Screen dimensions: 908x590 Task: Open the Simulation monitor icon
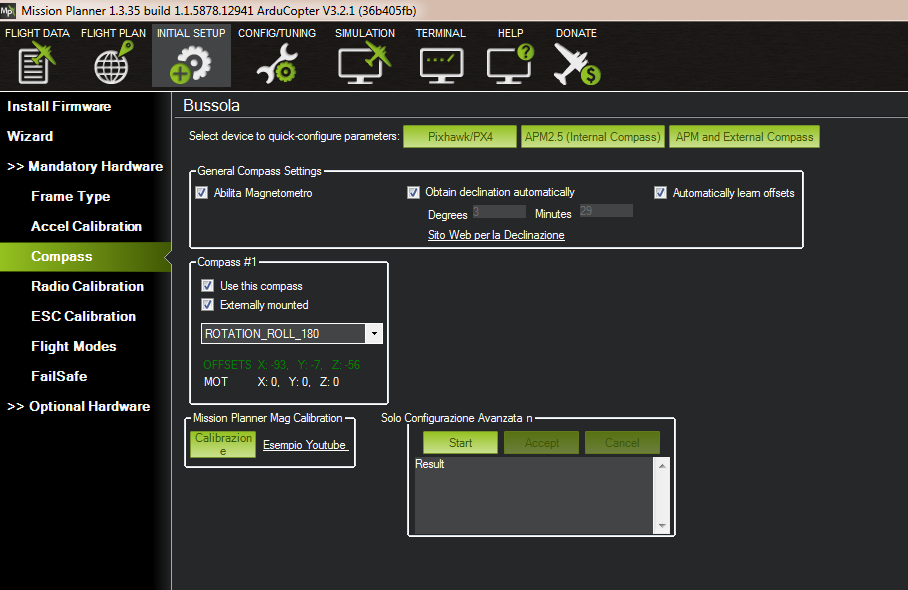click(364, 63)
